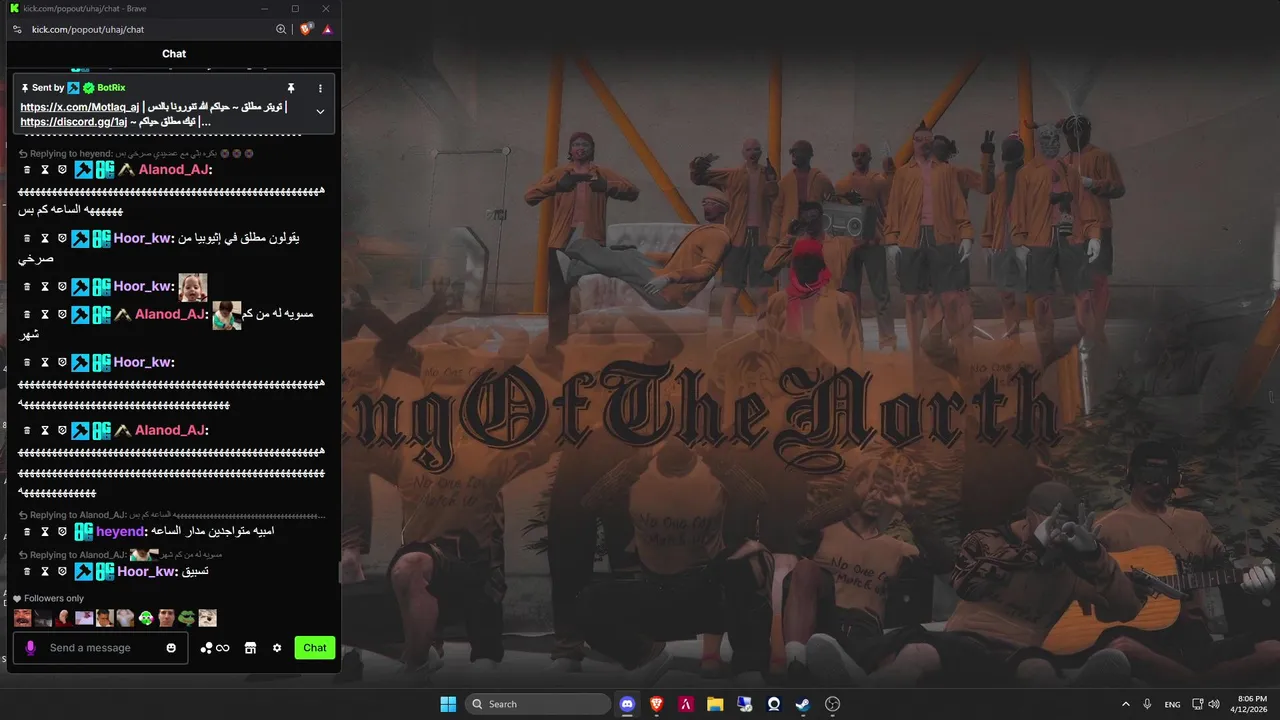Open the x.com/Motlaq_aj link
This screenshot has width=1280, height=720.
pyautogui.click(x=79, y=107)
